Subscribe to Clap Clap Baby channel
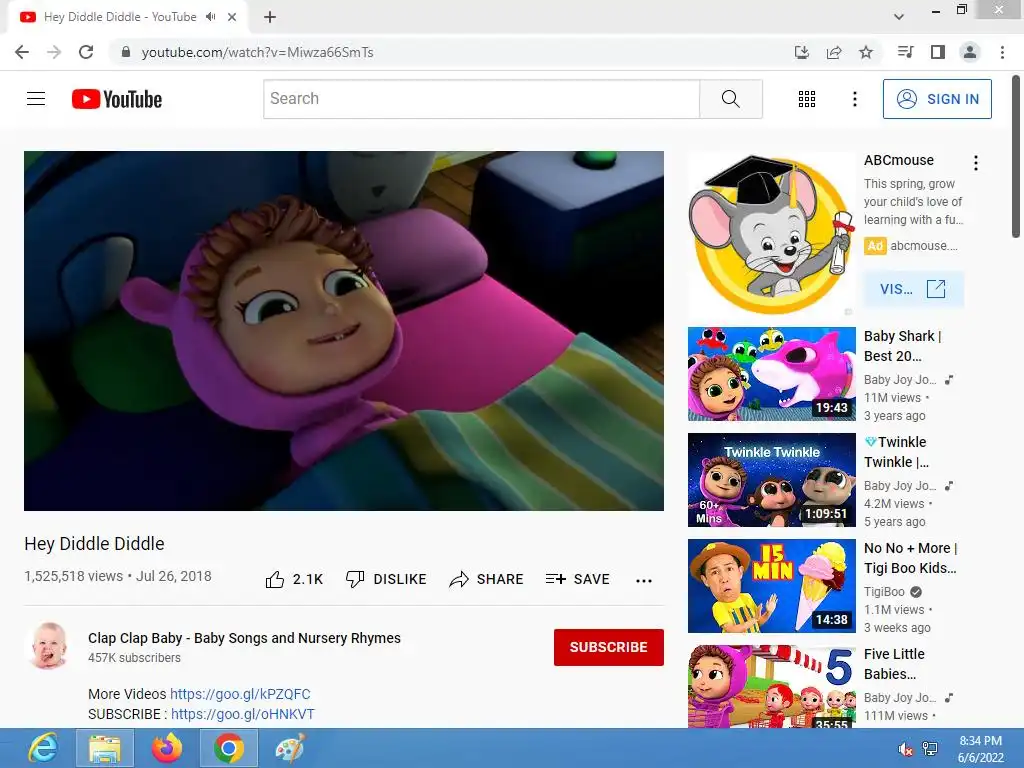The height and width of the screenshot is (768, 1024). 609,647
